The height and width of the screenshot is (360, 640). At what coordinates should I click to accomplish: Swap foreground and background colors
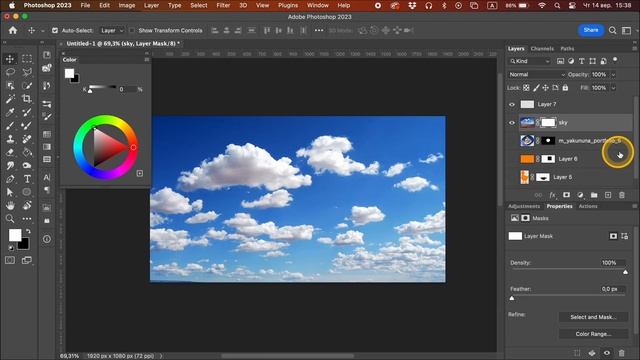(x=28, y=231)
